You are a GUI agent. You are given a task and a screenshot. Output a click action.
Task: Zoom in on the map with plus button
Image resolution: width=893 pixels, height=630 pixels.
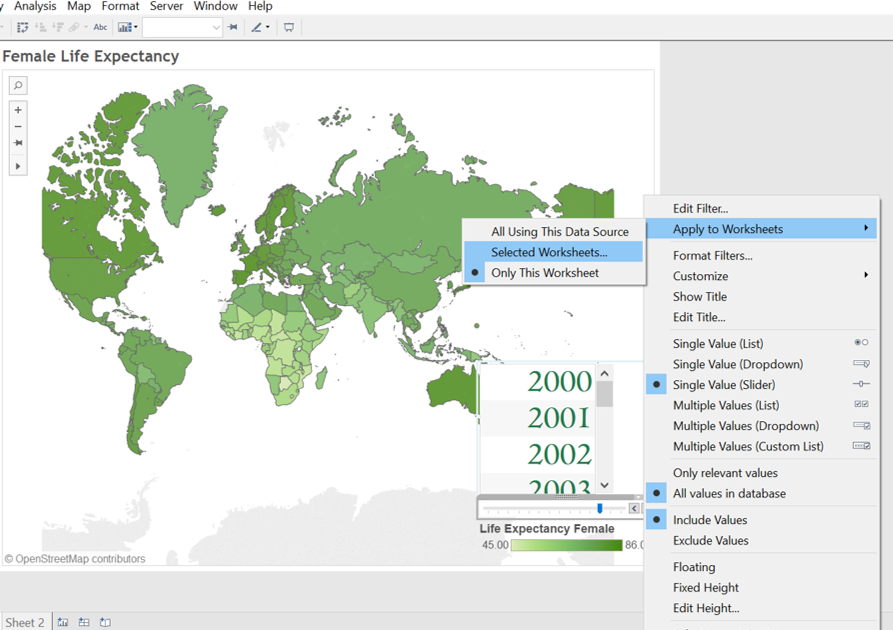point(18,110)
